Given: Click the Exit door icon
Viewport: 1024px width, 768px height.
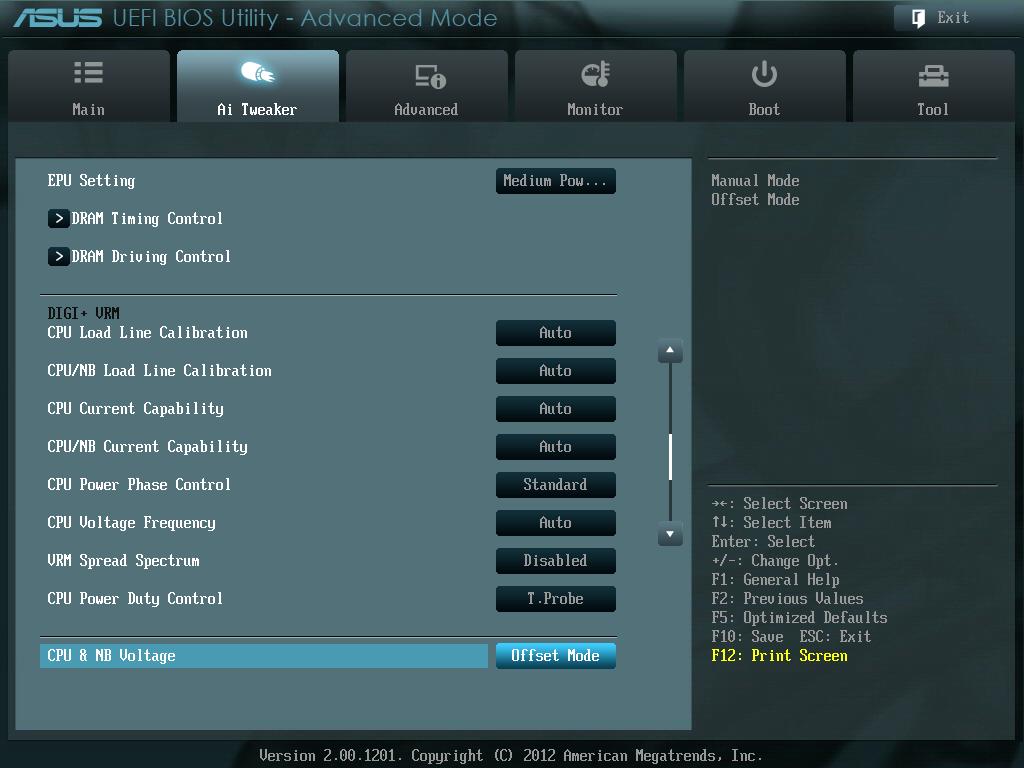Looking at the screenshot, I should (918, 18).
